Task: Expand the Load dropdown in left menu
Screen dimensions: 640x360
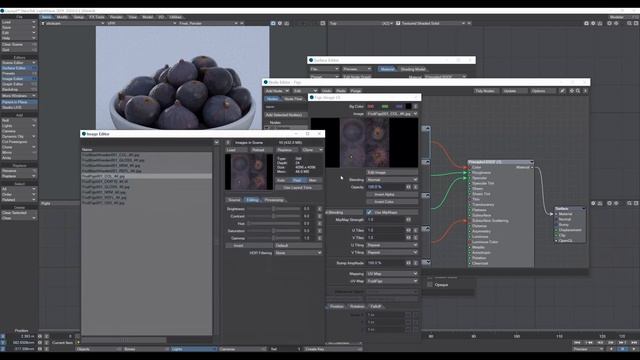Action: pos(19,22)
